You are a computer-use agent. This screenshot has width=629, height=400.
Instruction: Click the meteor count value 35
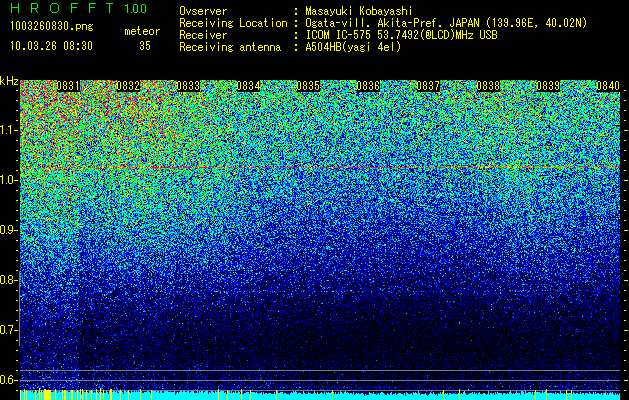click(145, 46)
